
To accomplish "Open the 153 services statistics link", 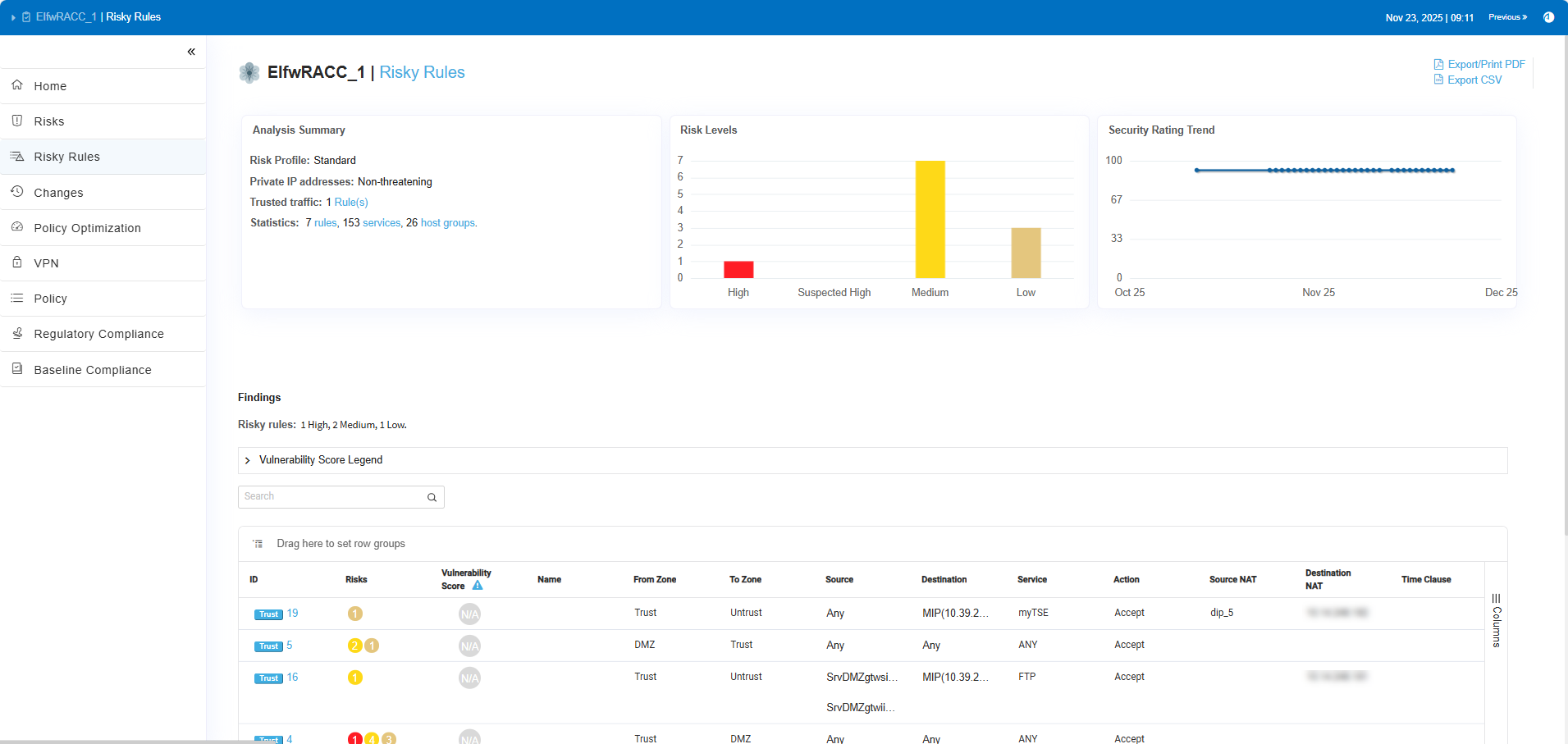I will click(x=381, y=223).
